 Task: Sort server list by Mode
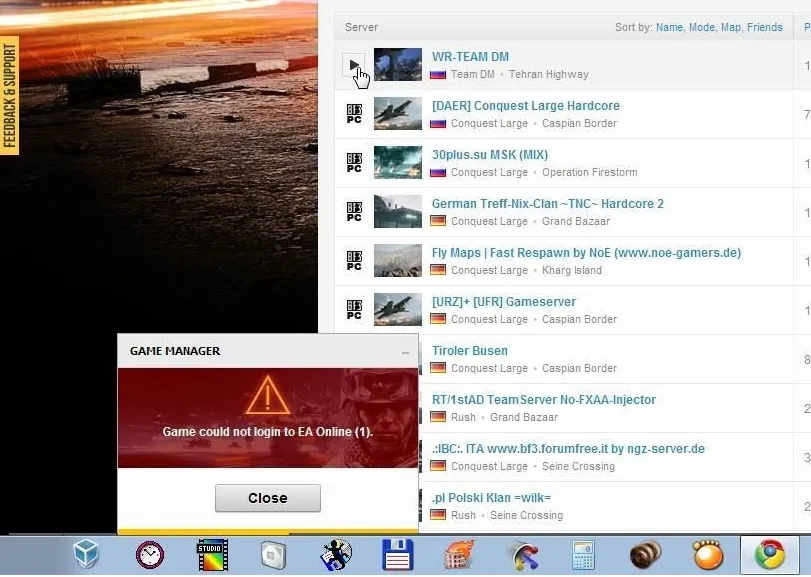702,27
